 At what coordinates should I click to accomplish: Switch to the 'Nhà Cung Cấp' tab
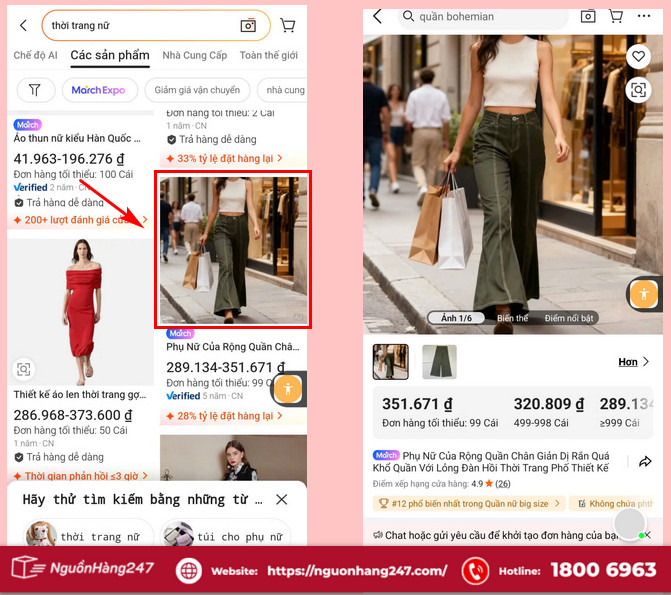pos(194,55)
